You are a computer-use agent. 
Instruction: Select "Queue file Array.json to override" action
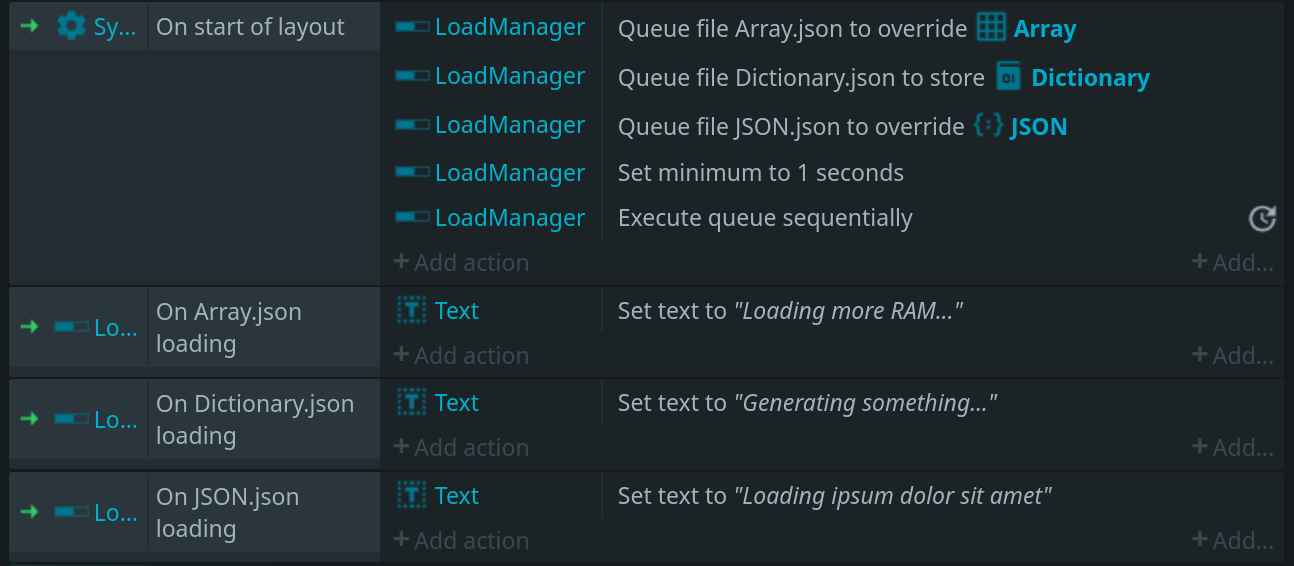(x=791, y=28)
